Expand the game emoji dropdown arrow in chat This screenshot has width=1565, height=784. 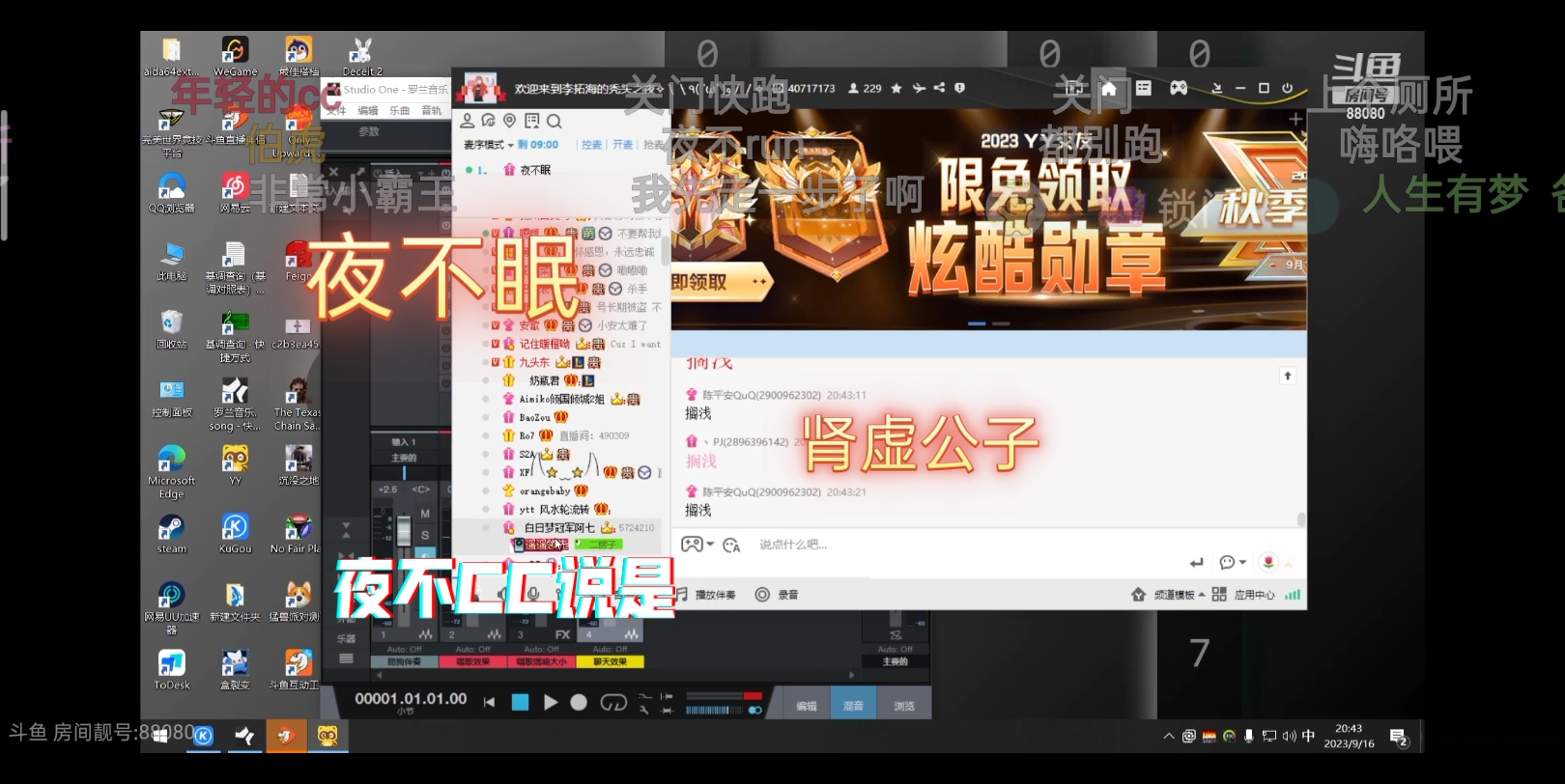(710, 545)
